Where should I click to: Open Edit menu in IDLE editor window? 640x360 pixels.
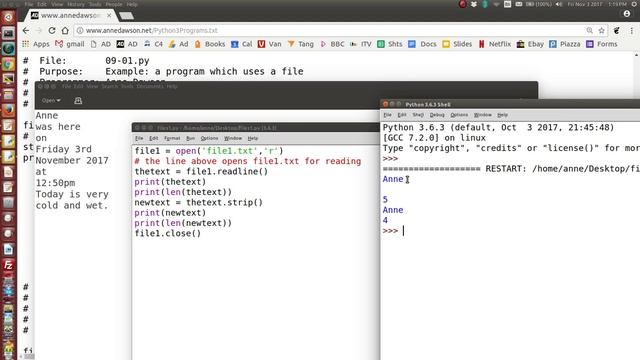153,138
